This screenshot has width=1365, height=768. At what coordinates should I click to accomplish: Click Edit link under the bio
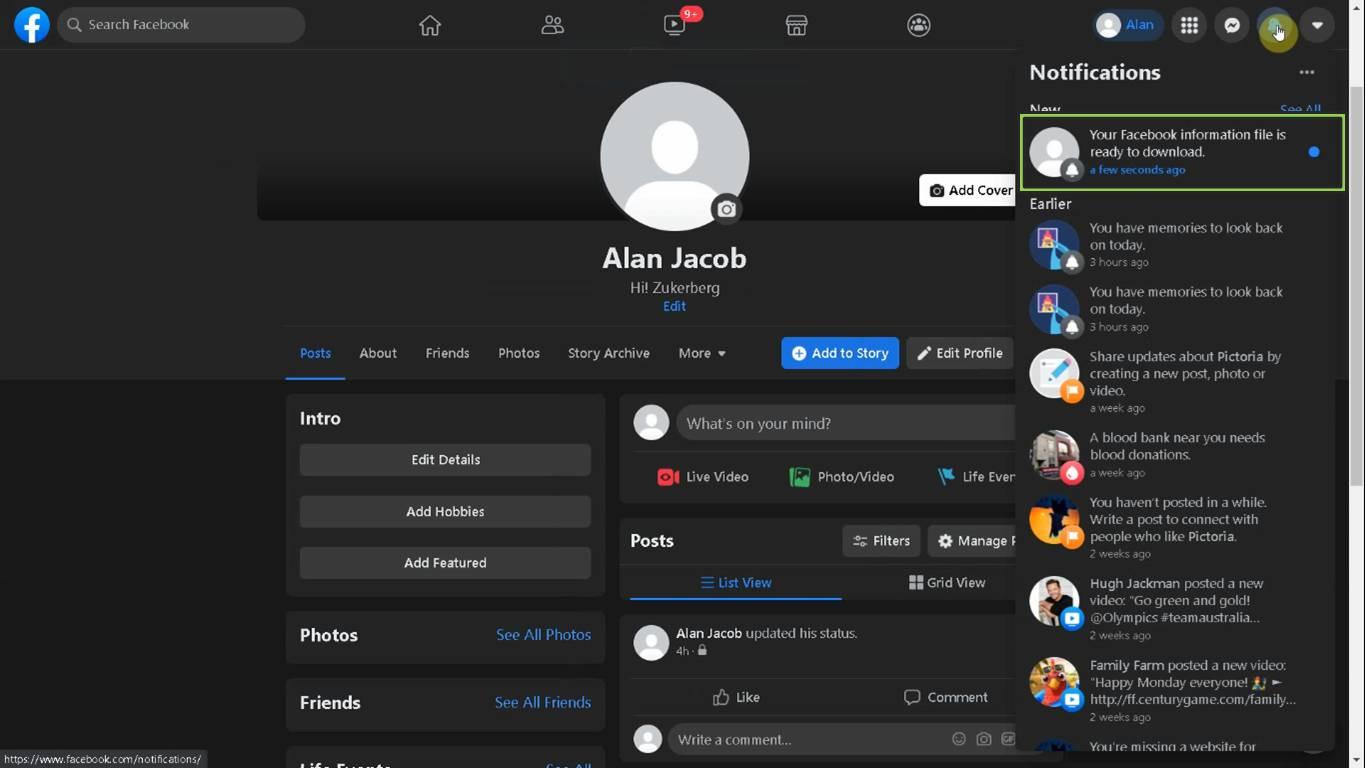coord(674,306)
